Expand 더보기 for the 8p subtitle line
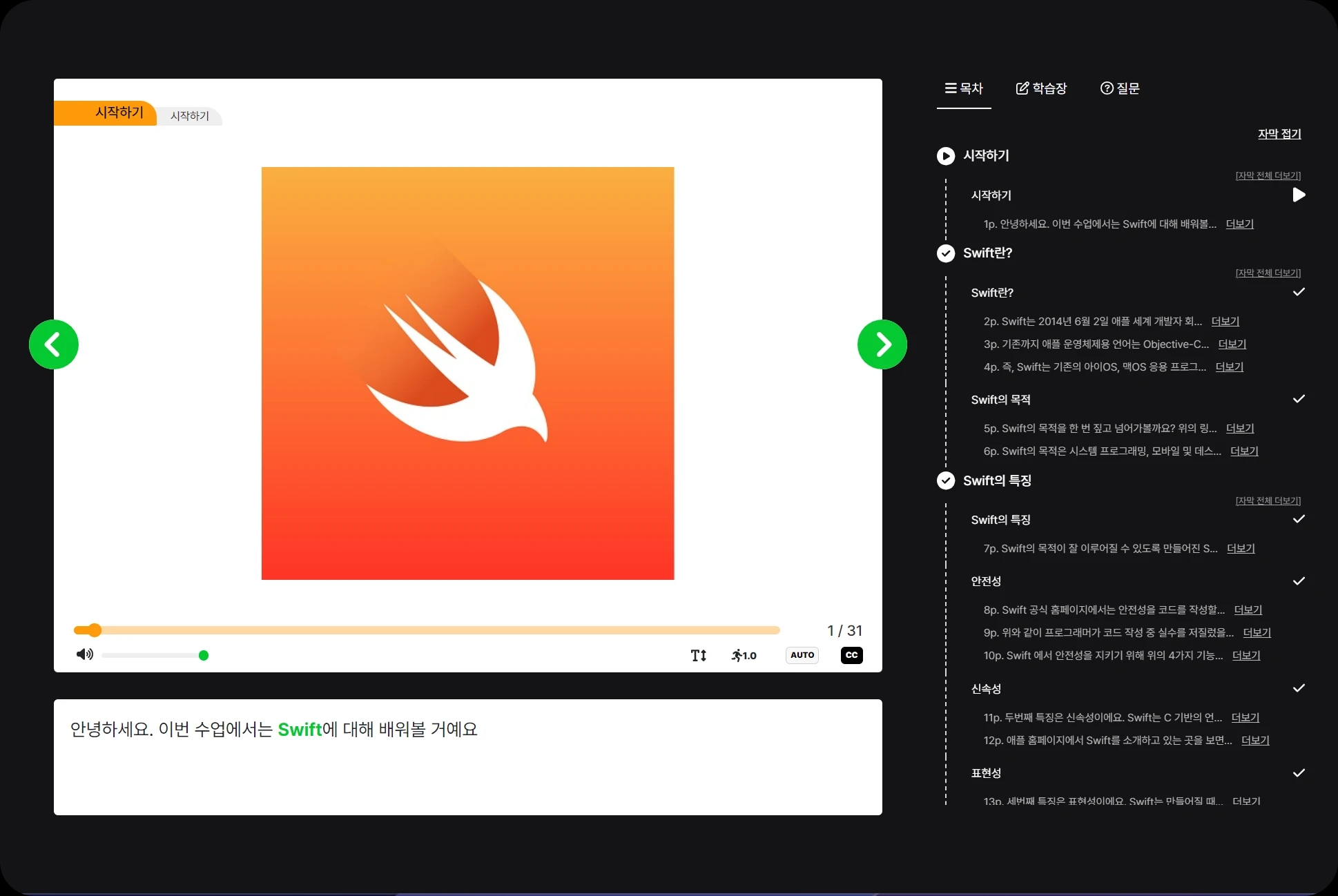Viewport: 1338px width, 896px height. click(1248, 610)
